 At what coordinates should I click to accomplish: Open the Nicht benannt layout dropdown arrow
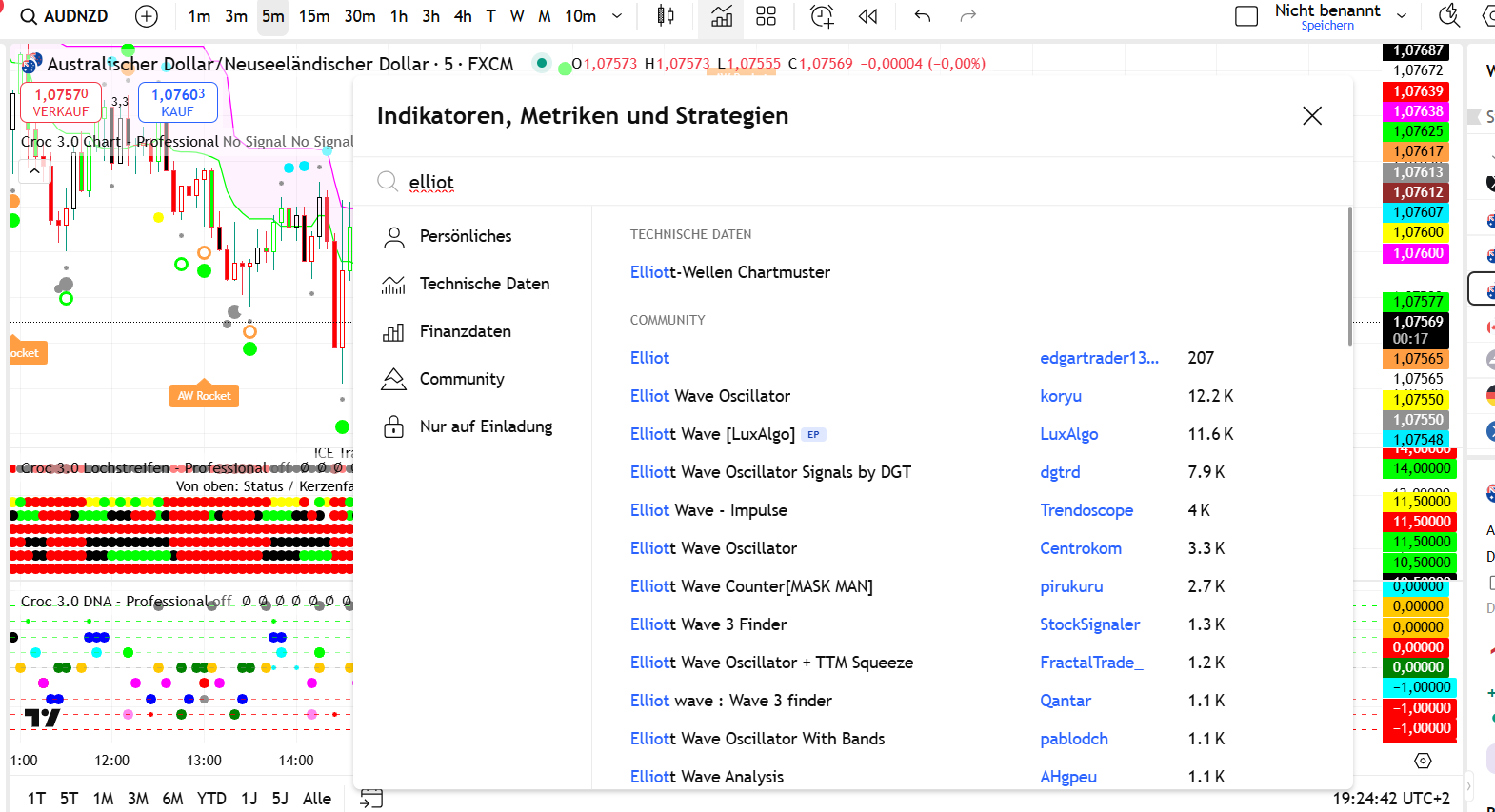(1402, 16)
